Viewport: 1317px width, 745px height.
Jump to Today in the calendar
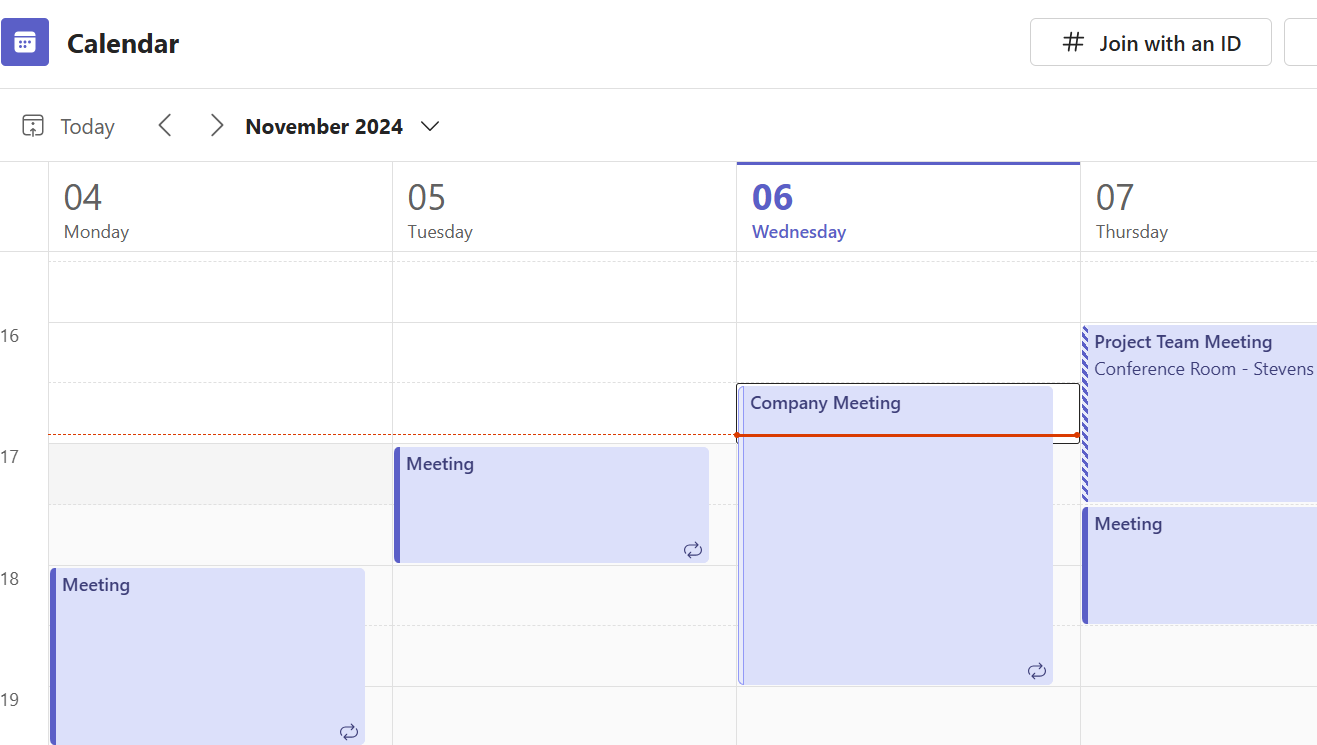point(68,127)
